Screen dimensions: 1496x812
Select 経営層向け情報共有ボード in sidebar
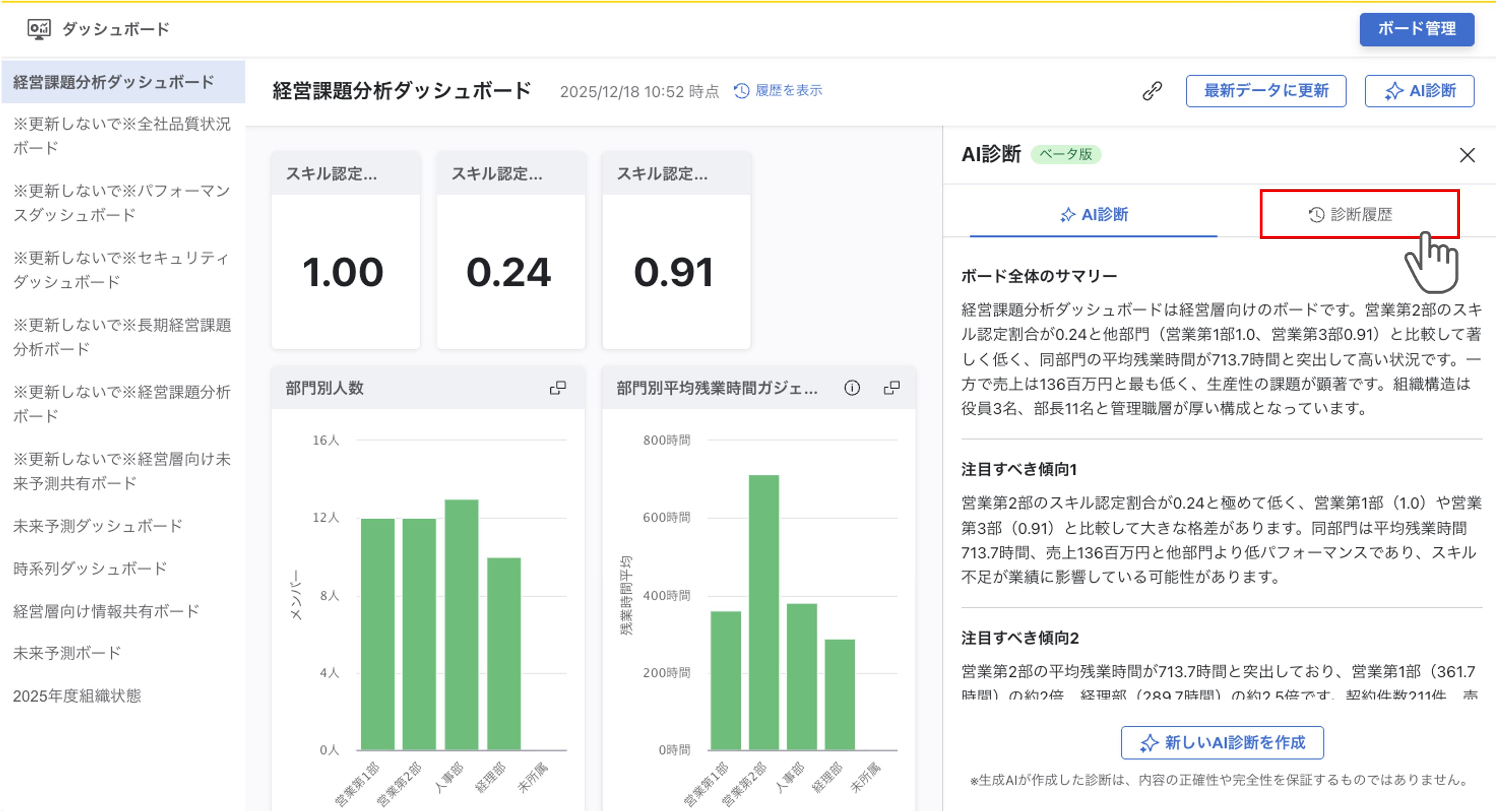tap(106, 610)
